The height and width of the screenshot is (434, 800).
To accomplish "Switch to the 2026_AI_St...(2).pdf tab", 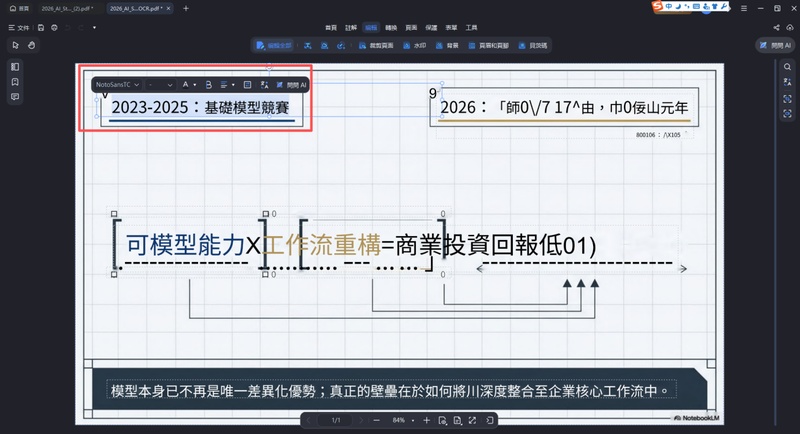I will [68, 8].
